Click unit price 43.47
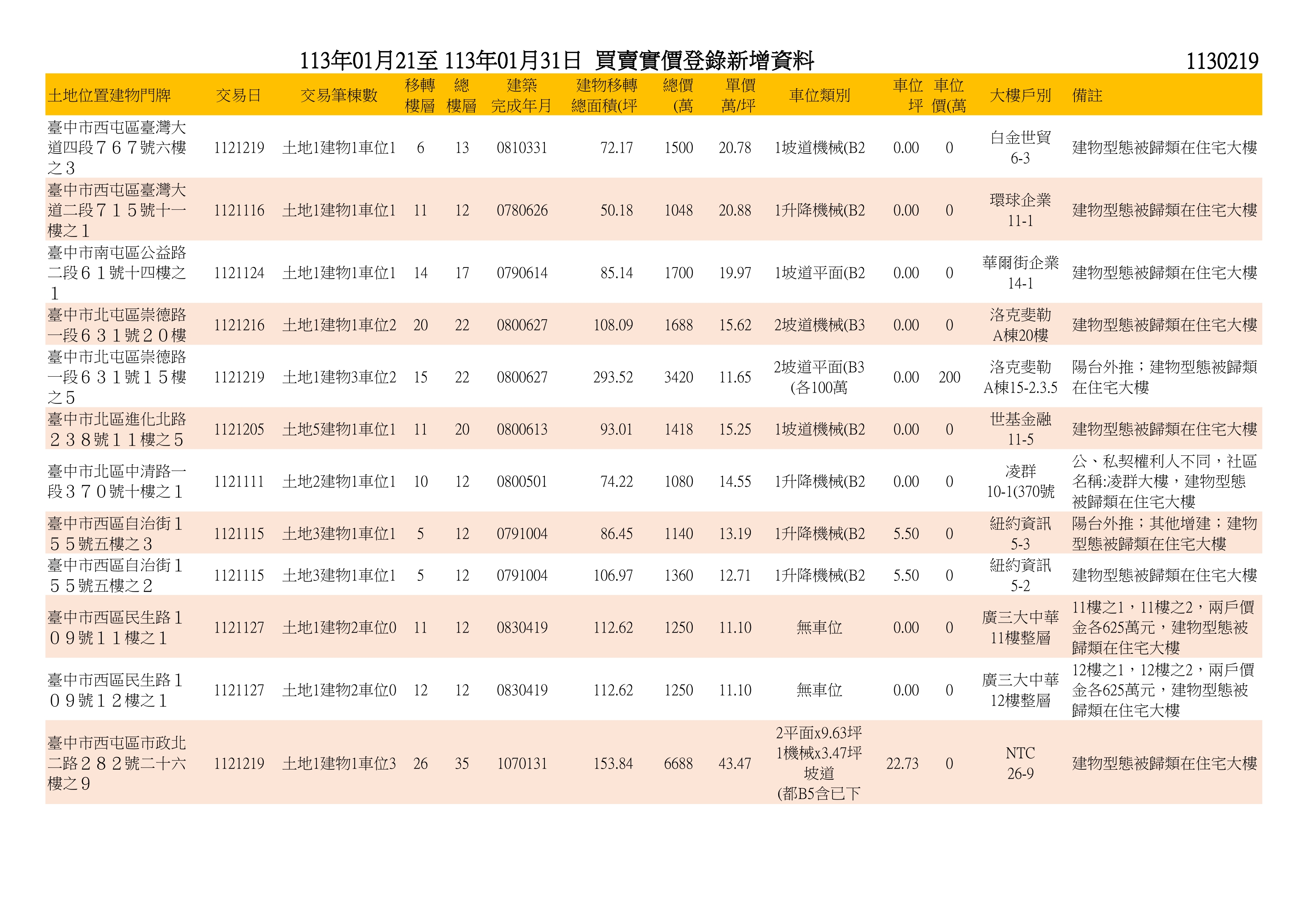The image size is (1307, 924). [735, 763]
